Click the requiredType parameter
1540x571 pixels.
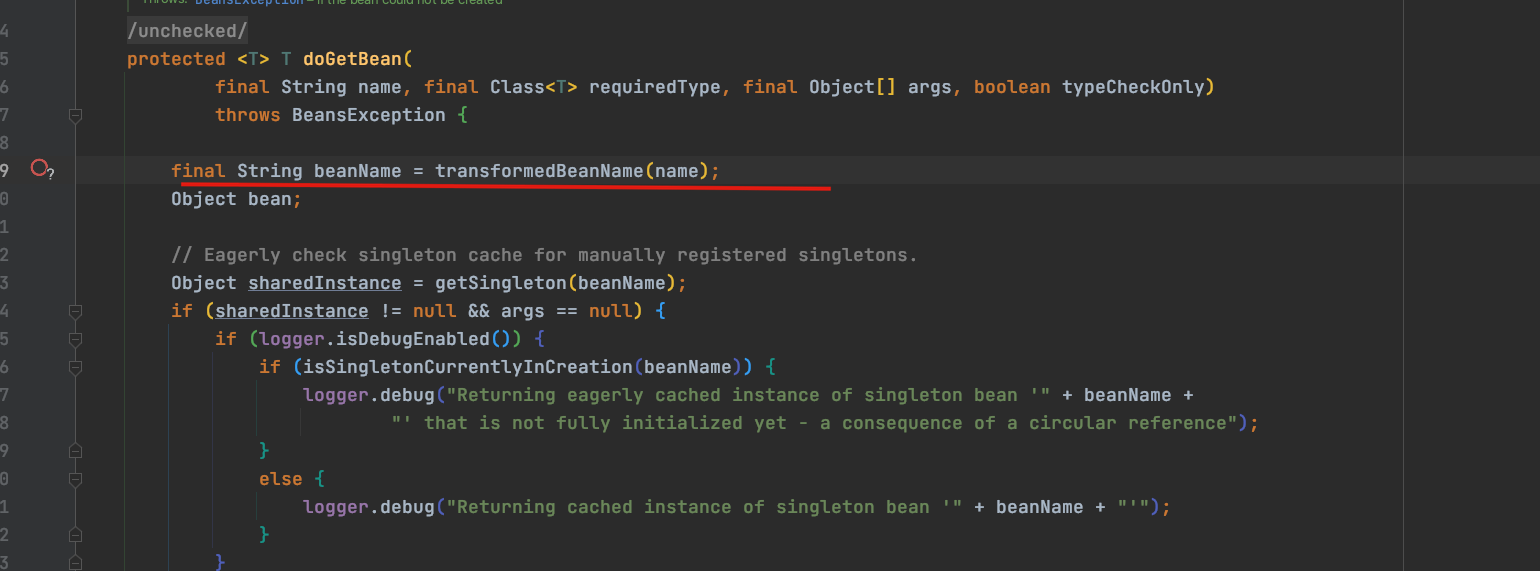(x=655, y=87)
